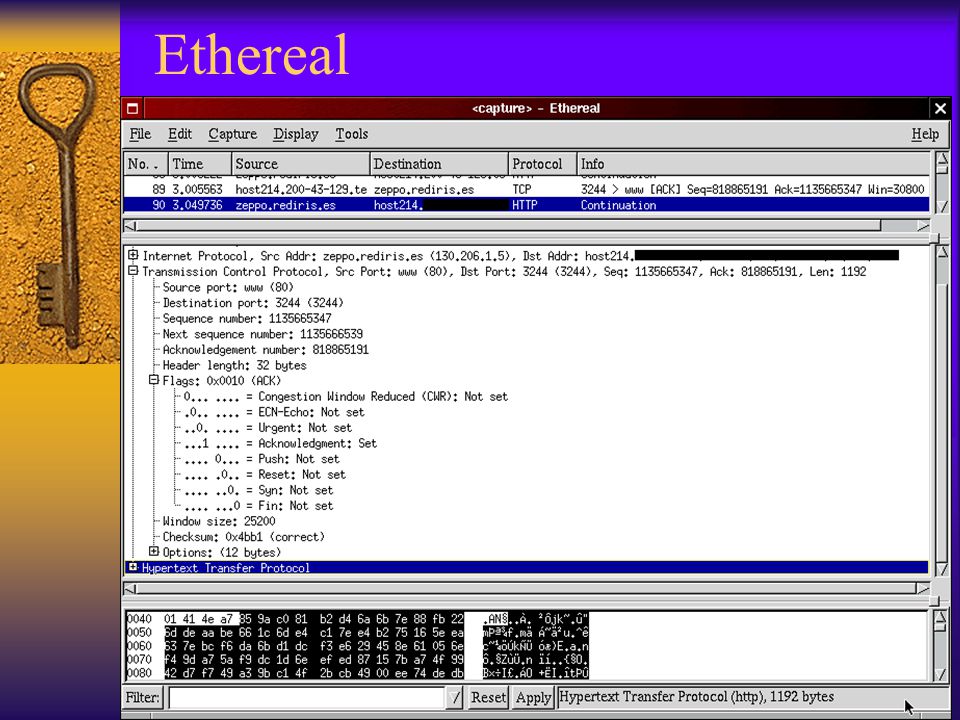Select the Source port: www (80) line

click(x=228, y=287)
